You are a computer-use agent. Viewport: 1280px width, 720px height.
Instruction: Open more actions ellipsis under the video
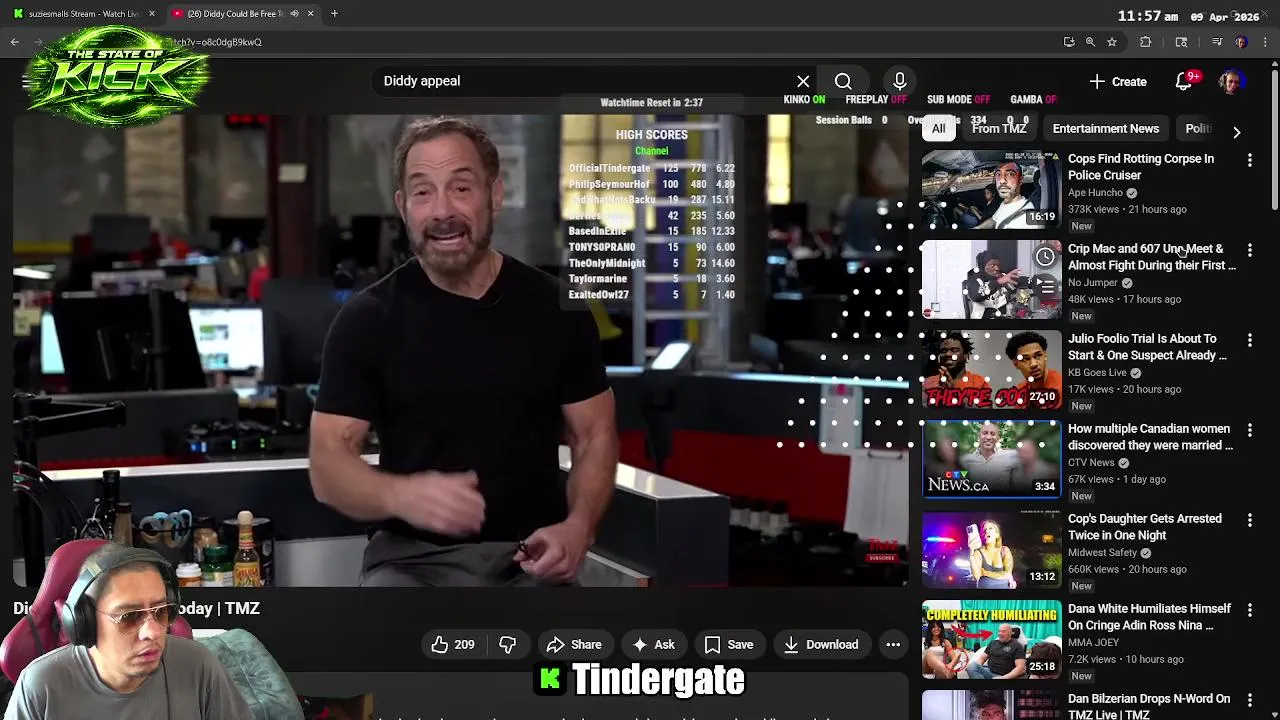coord(893,645)
